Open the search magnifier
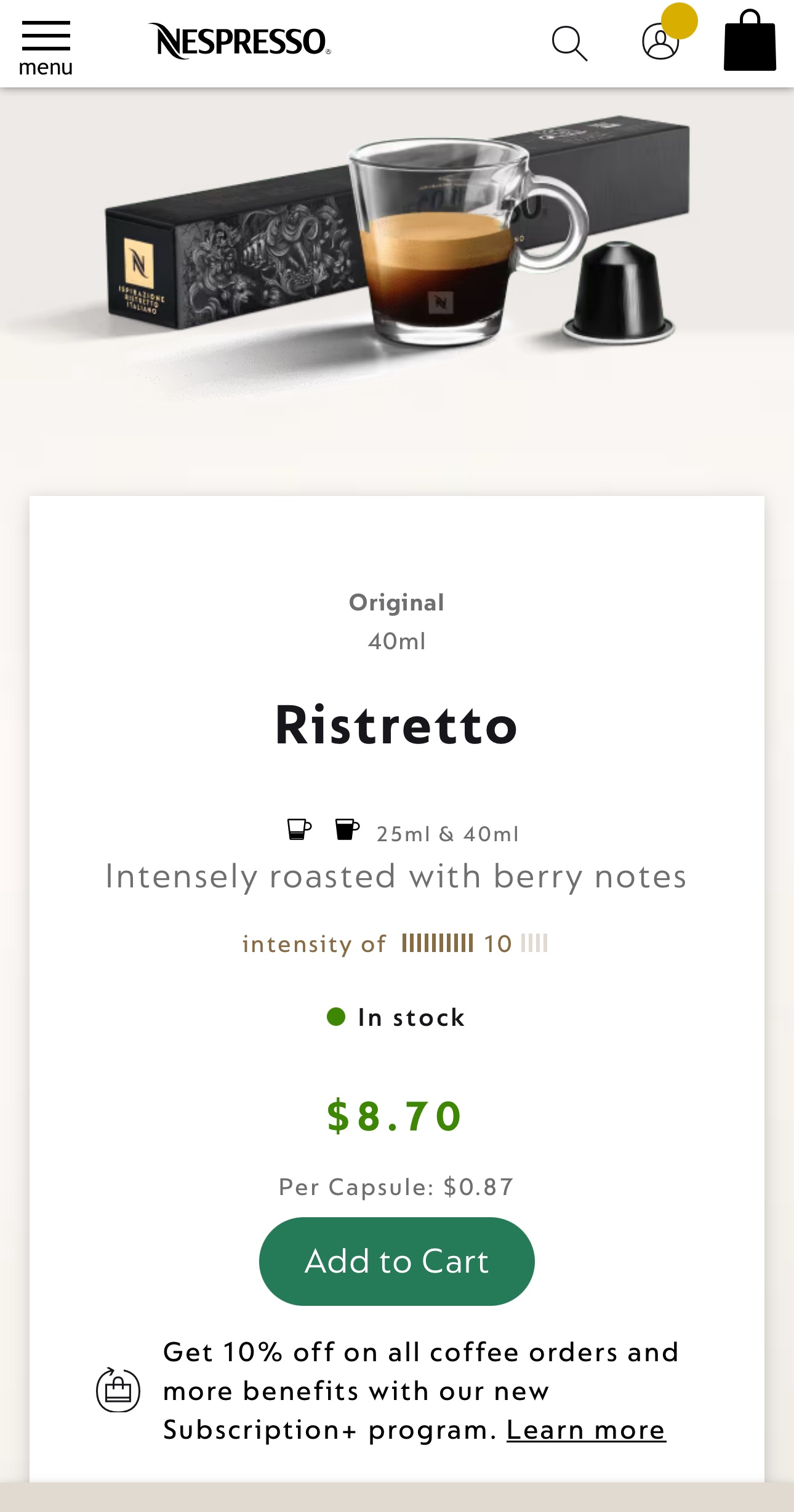The image size is (794, 1512). coord(569,44)
